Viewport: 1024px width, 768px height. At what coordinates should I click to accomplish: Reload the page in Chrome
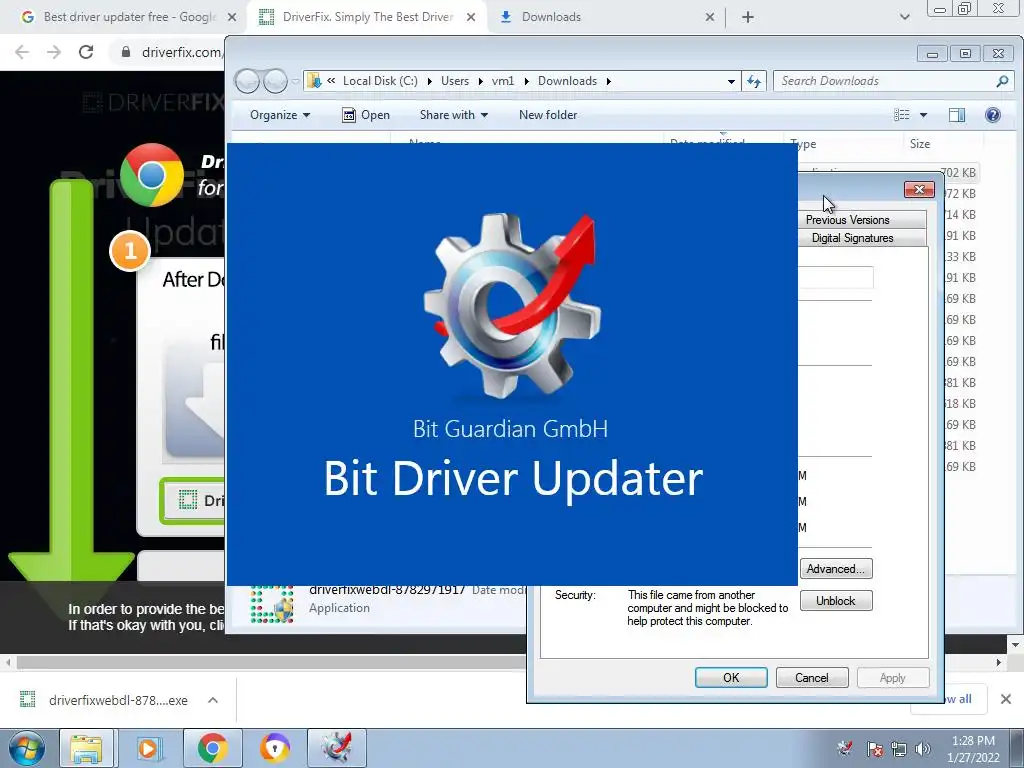coord(86,52)
